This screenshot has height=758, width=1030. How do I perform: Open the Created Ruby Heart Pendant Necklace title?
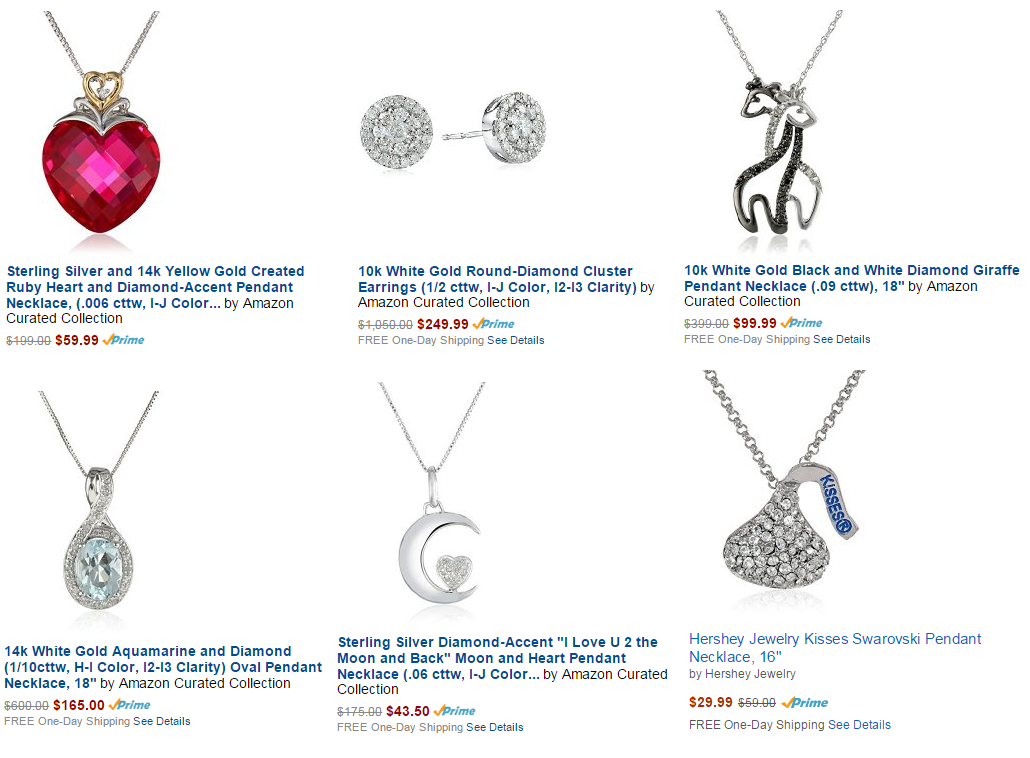point(155,287)
